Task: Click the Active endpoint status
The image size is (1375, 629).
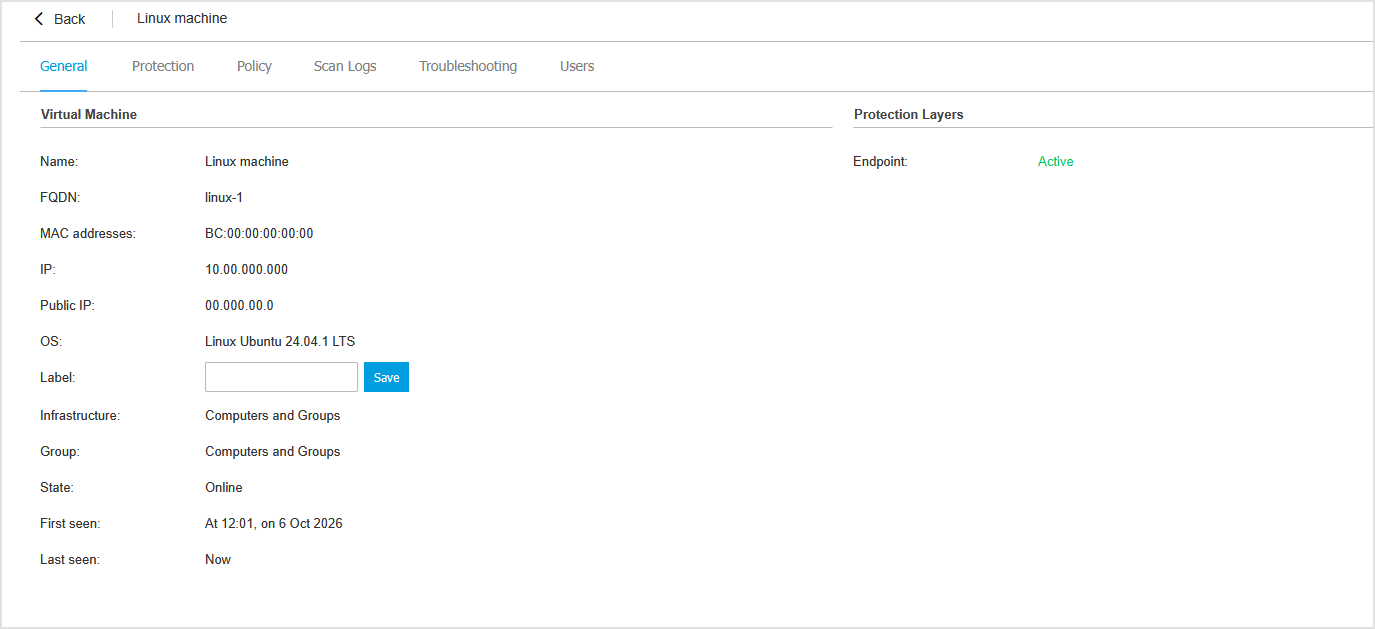Action: coord(1055,161)
